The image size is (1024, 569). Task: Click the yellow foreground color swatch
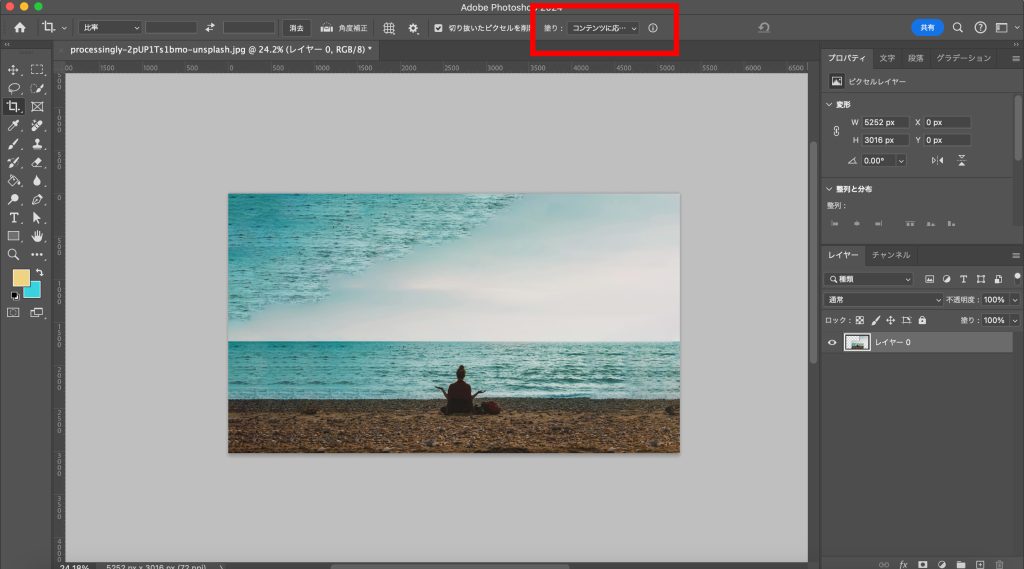pyautogui.click(x=21, y=277)
